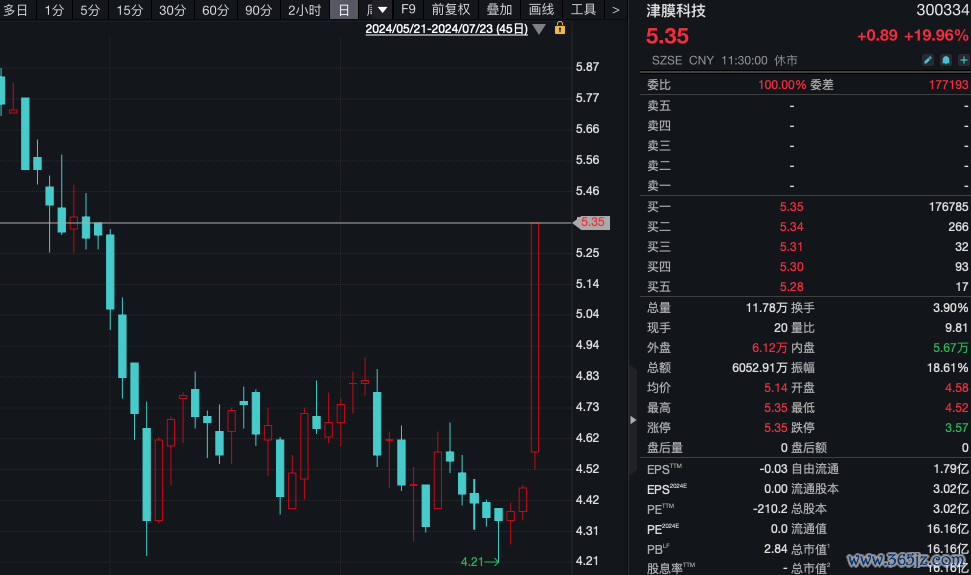Open the F9 information panel

point(408,9)
